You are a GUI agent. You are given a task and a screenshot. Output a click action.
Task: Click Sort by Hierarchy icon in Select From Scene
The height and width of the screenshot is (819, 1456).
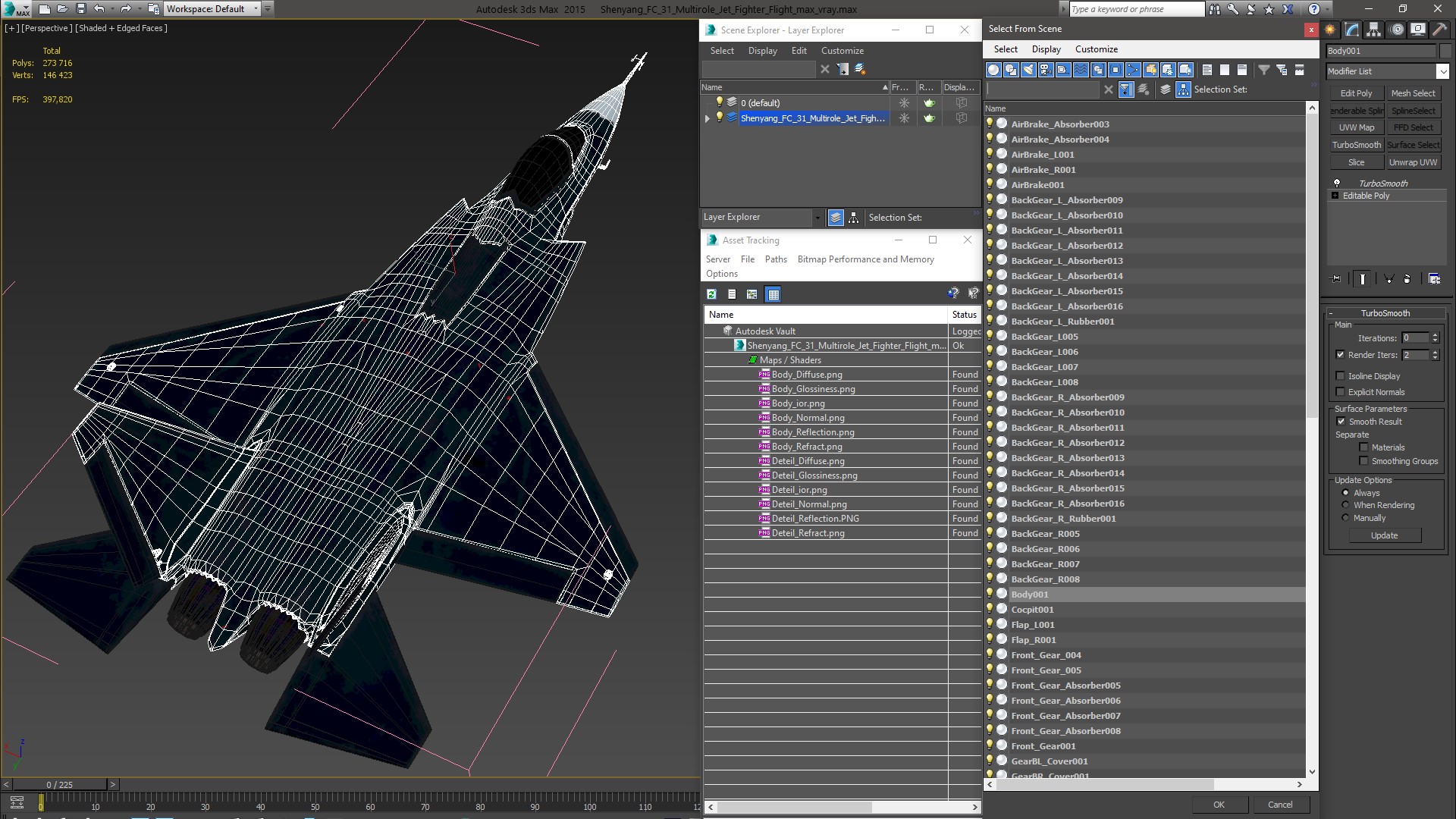click(1184, 89)
